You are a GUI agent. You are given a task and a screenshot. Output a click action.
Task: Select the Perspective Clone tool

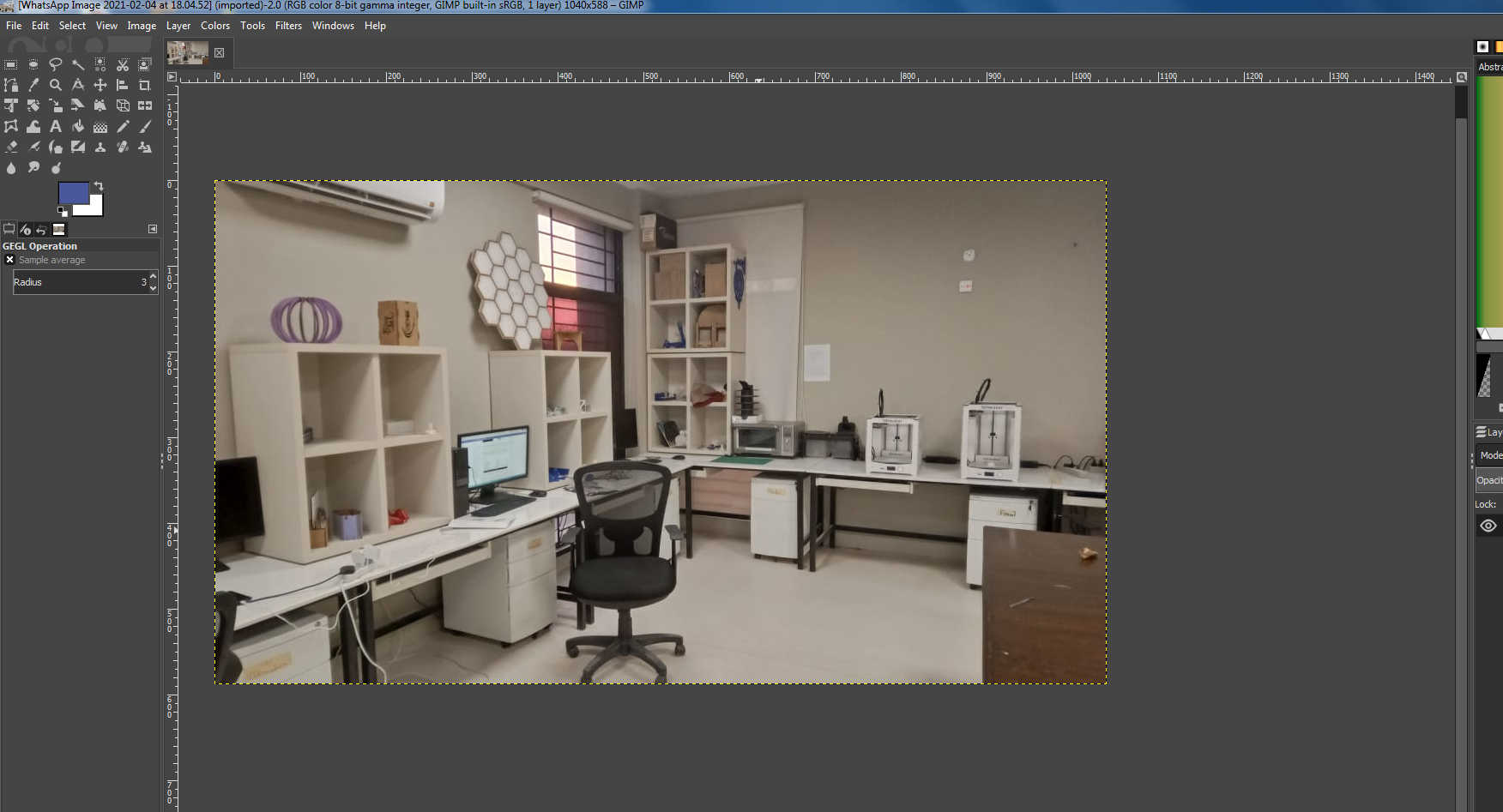145,147
